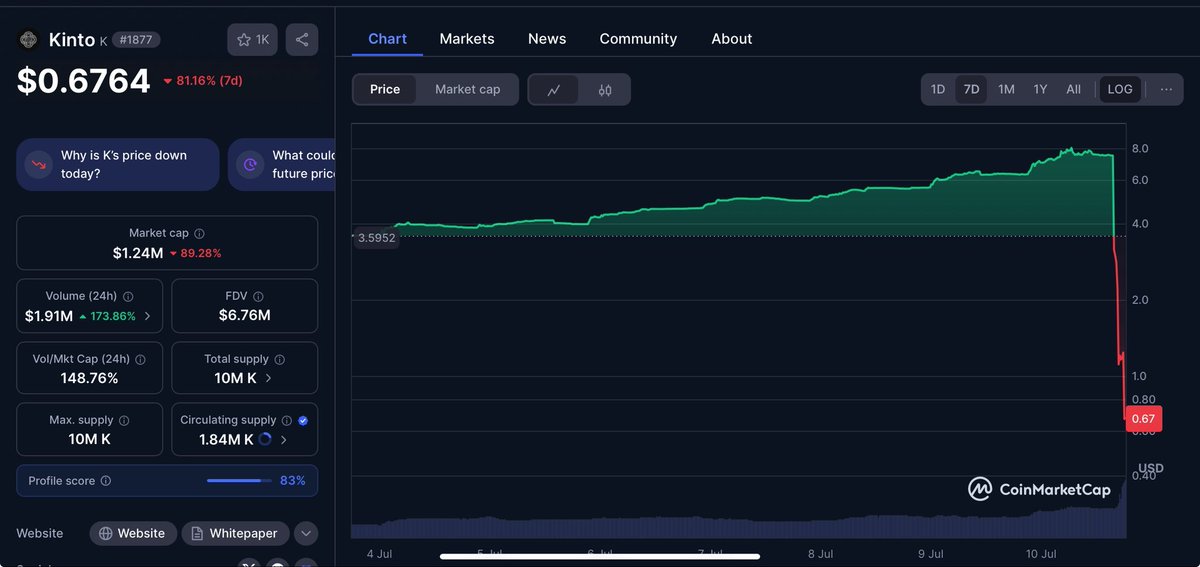Screen dimensions: 1200x567
Task: Click the verified checkmark on Circulating supply
Action: 303,421
